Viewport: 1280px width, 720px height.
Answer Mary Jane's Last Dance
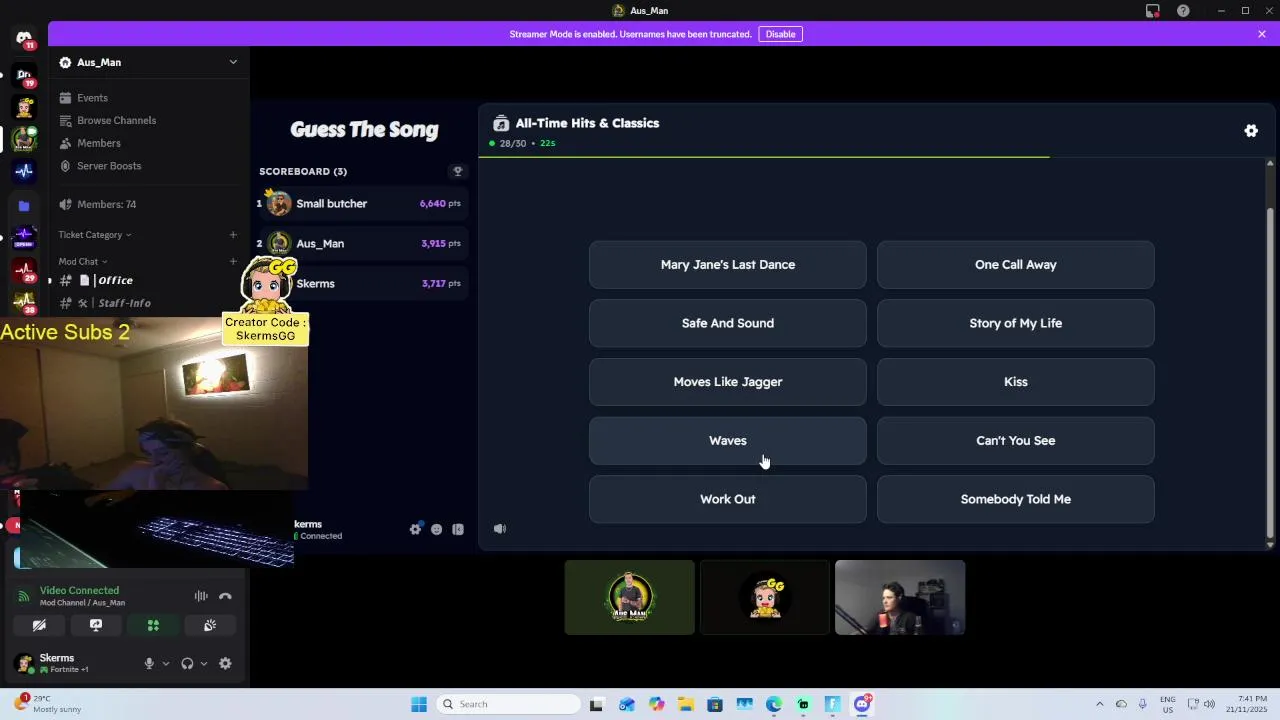tap(728, 265)
